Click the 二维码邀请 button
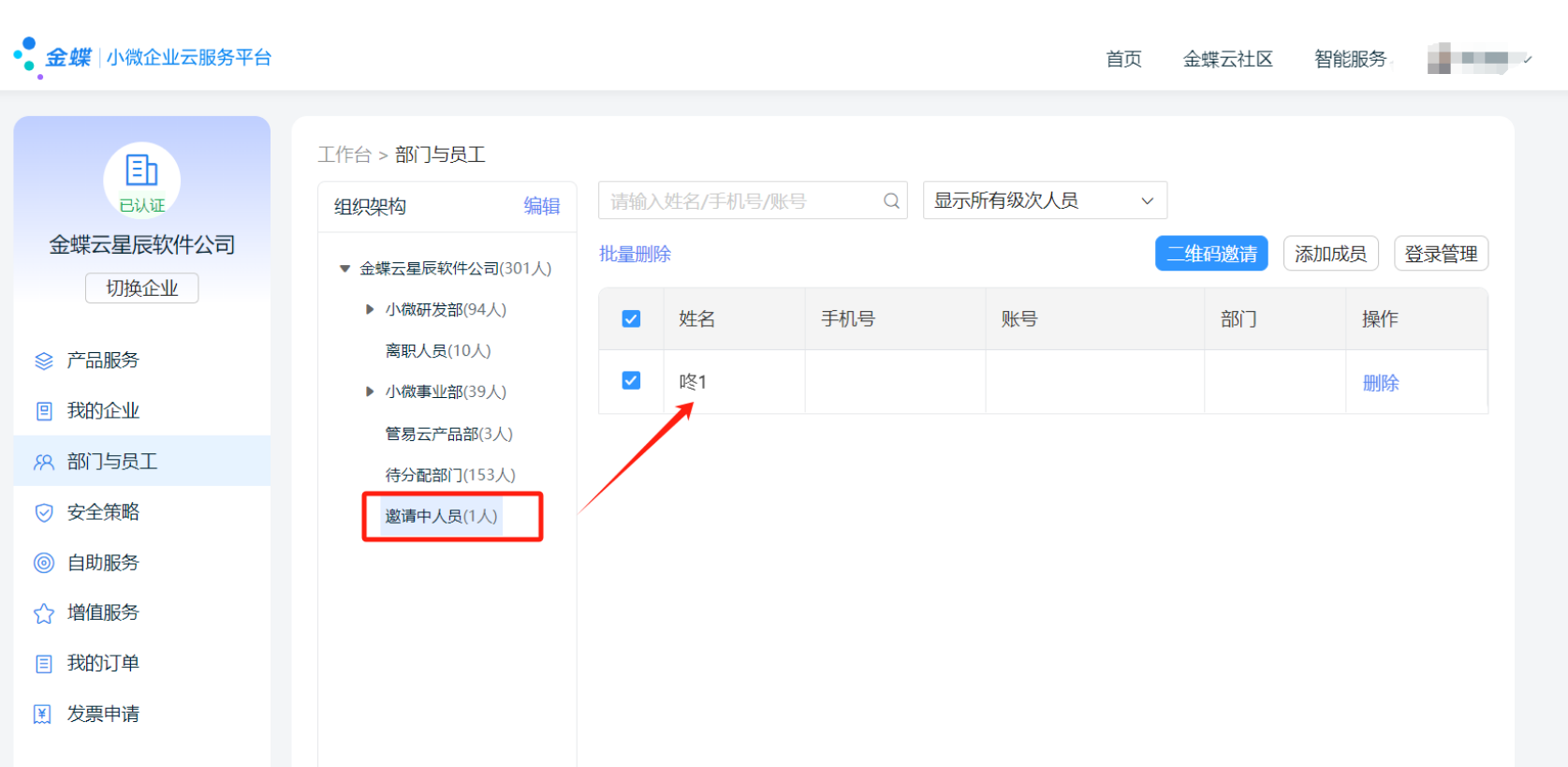This screenshot has height=767, width=1568. coord(1211,254)
